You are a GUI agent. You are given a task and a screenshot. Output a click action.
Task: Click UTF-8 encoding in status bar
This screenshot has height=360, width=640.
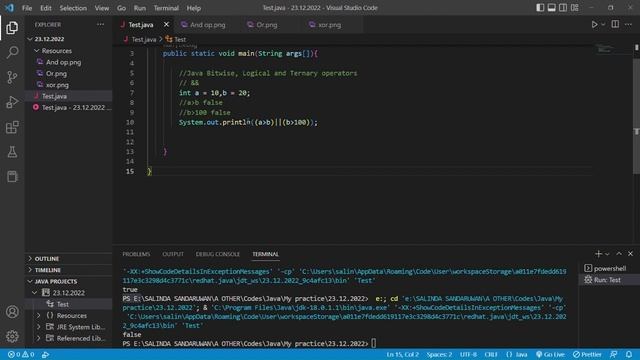pyautogui.click(x=468, y=354)
